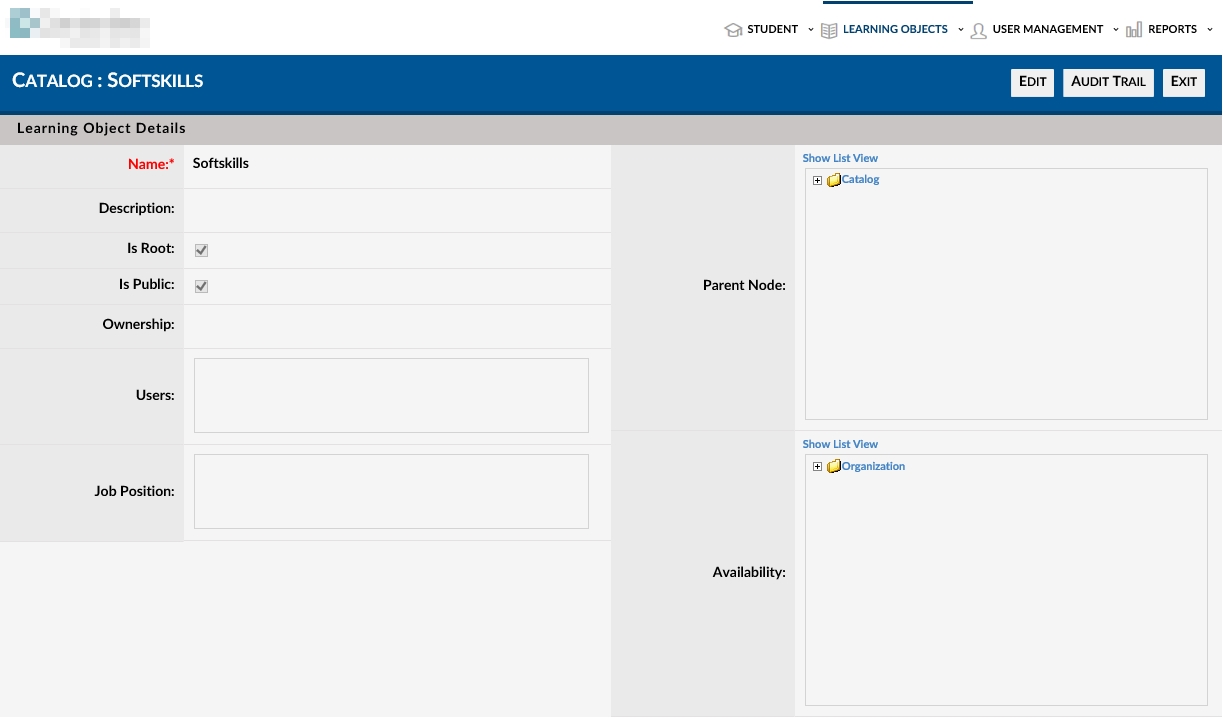1223x718 pixels.
Task: Click the Learning Objects book icon
Action: [829, 30]
